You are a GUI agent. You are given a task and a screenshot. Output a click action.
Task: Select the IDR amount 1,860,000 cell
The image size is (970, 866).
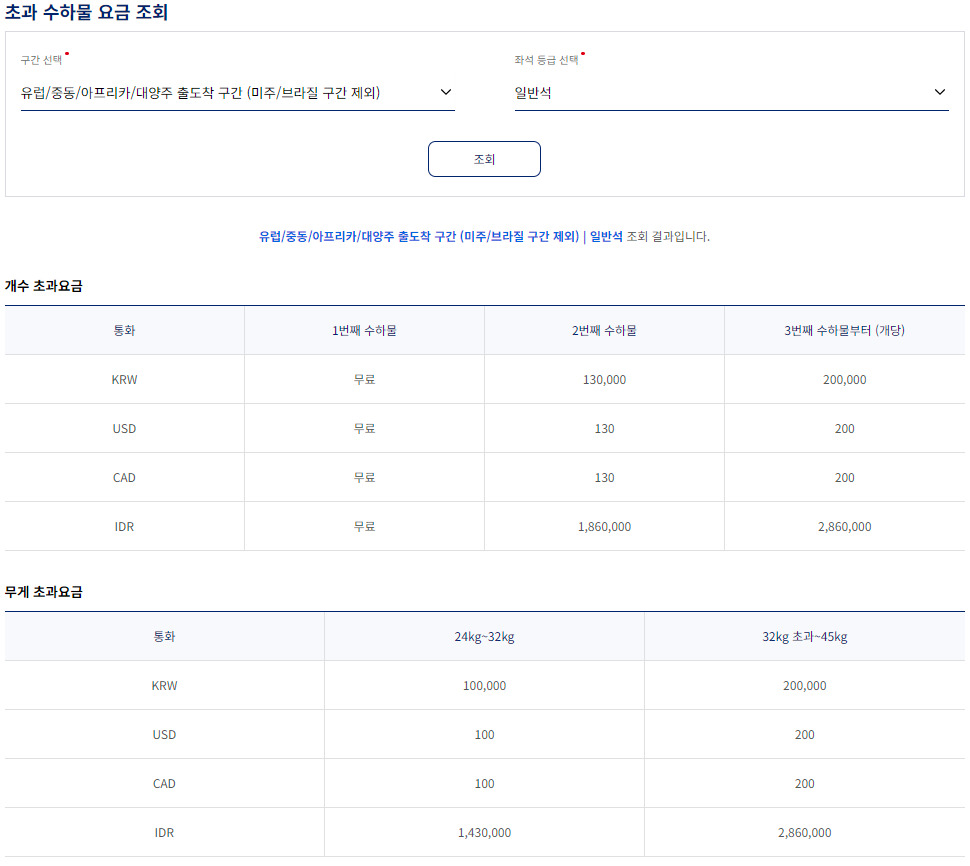point(604,525)
